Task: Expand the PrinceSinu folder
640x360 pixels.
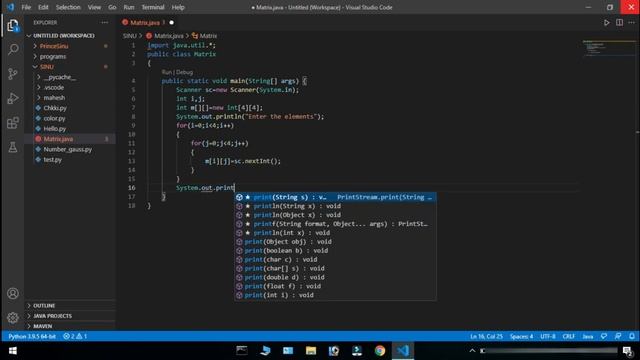Action: [53, 46]
